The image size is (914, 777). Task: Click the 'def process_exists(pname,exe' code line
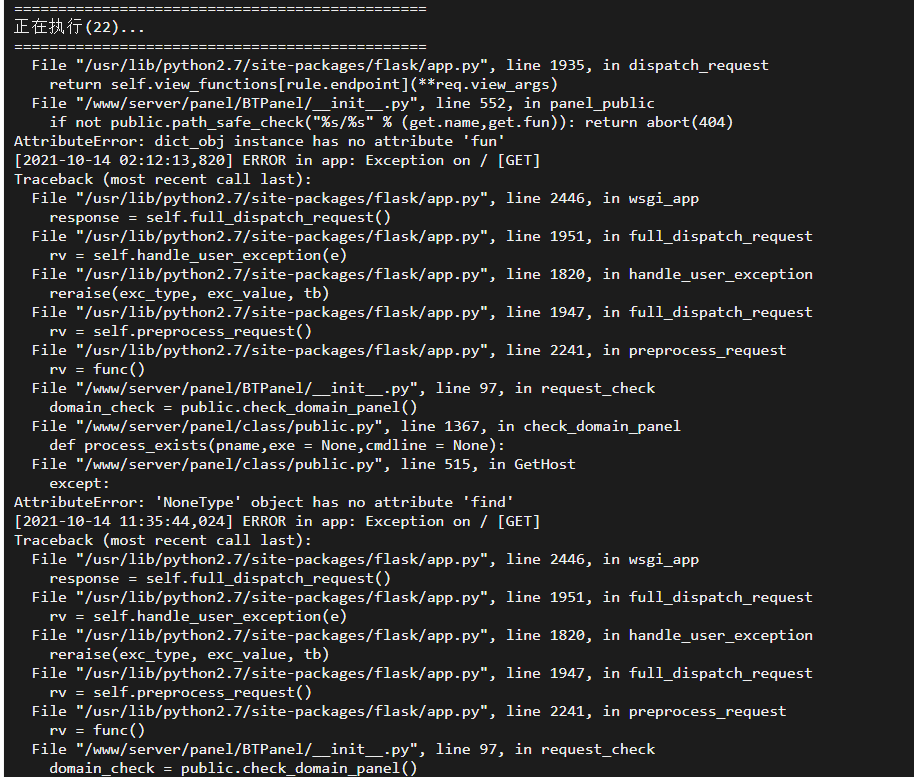click(277, 445)
